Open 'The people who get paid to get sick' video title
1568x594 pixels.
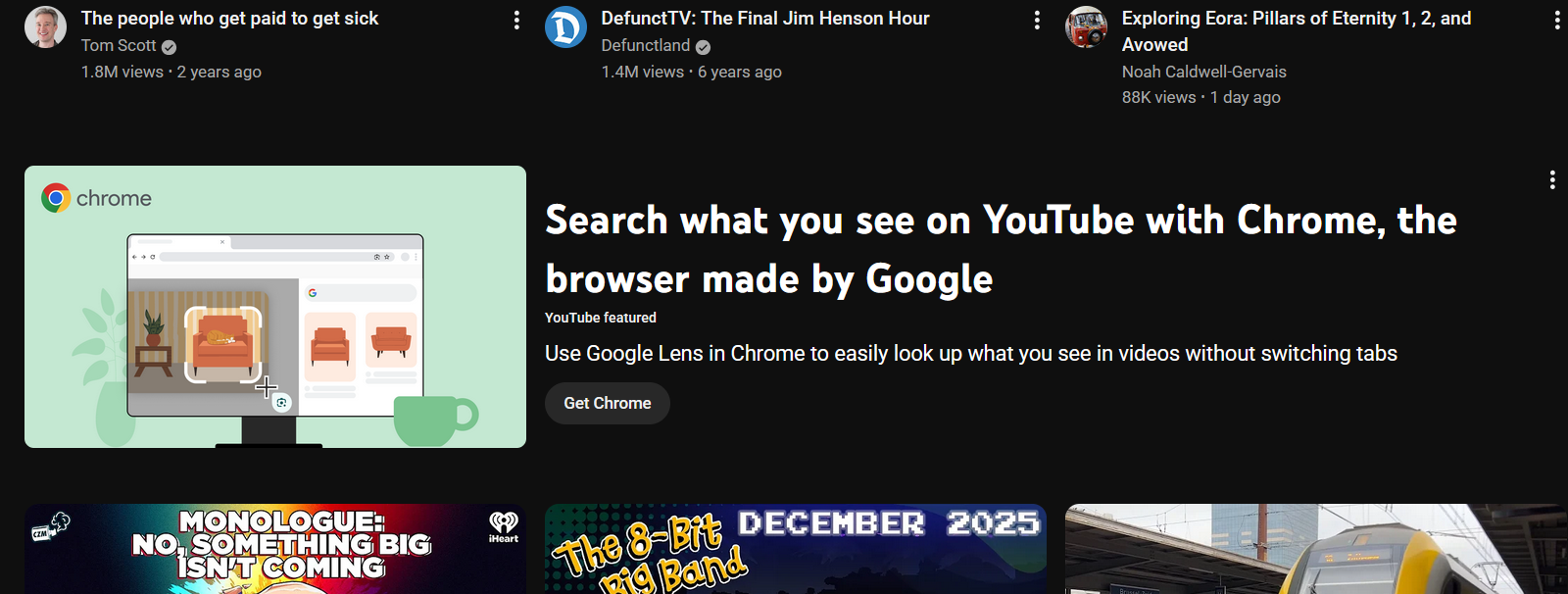click(x=229, y=19)
